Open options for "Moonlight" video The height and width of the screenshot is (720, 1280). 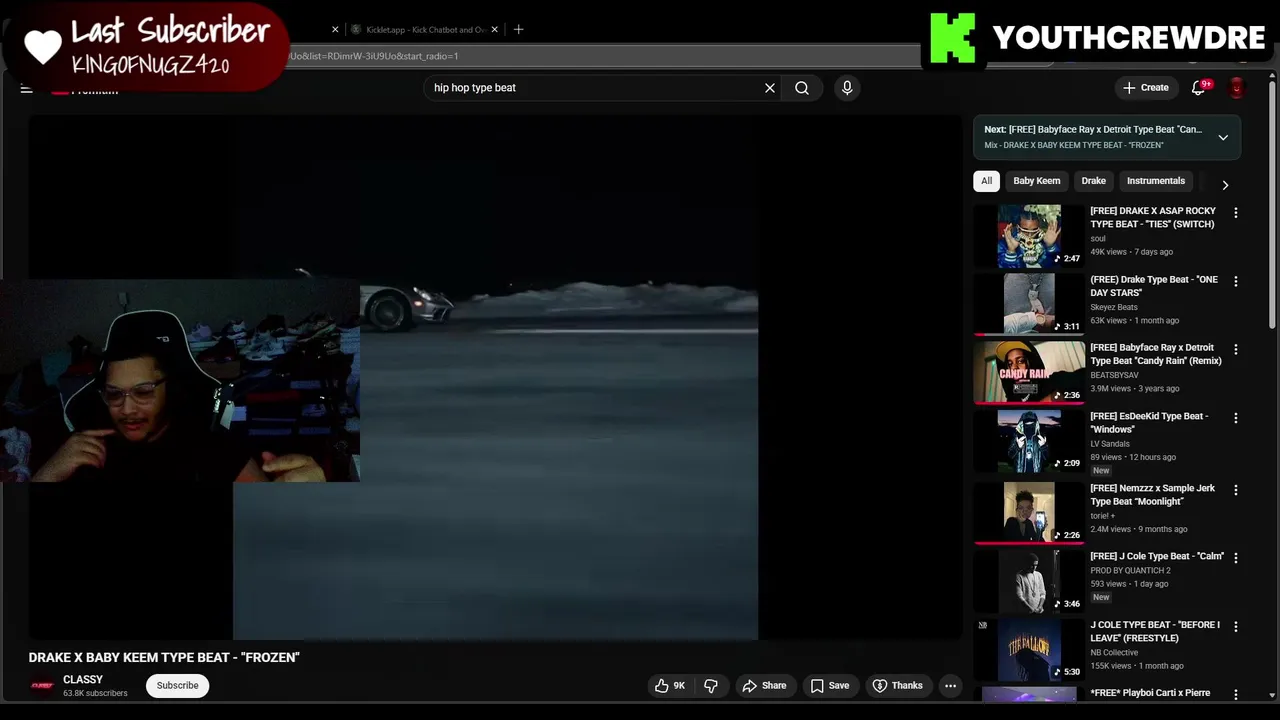pyautogui.click(x=1236, y=490)
